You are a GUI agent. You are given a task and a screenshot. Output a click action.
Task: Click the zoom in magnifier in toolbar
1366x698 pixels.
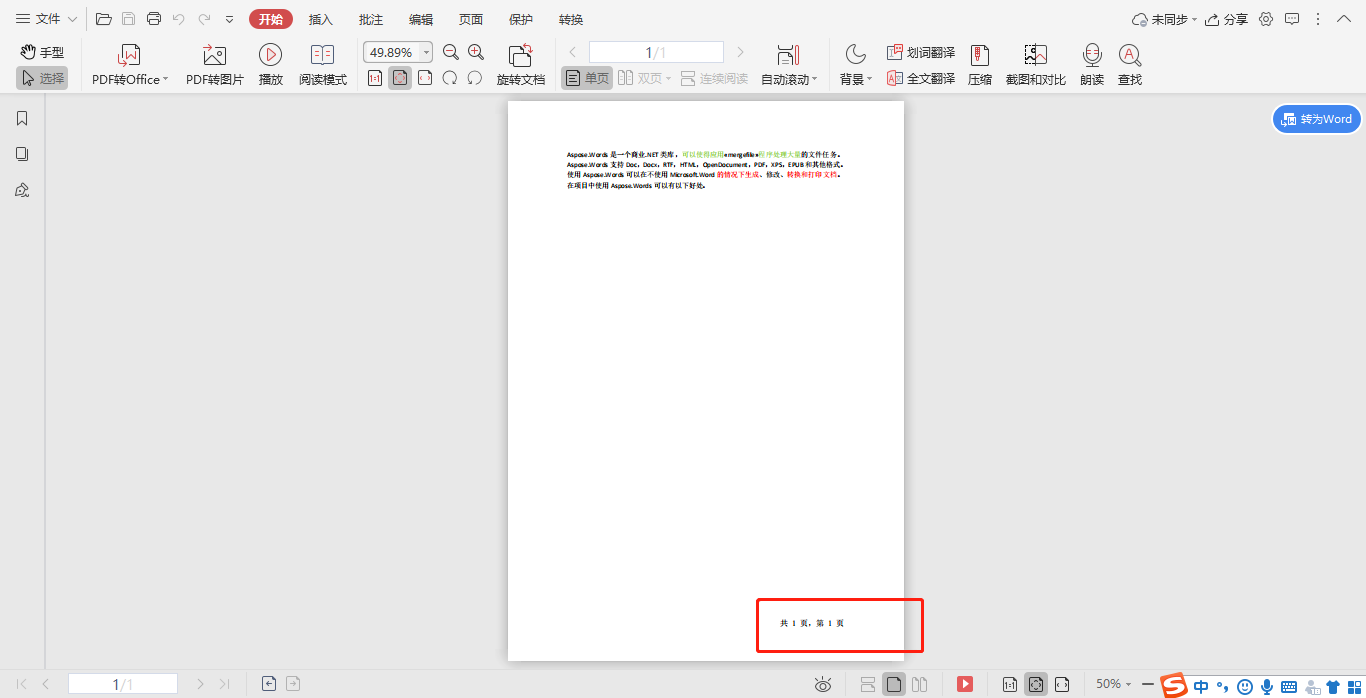[x=476, y=52]
